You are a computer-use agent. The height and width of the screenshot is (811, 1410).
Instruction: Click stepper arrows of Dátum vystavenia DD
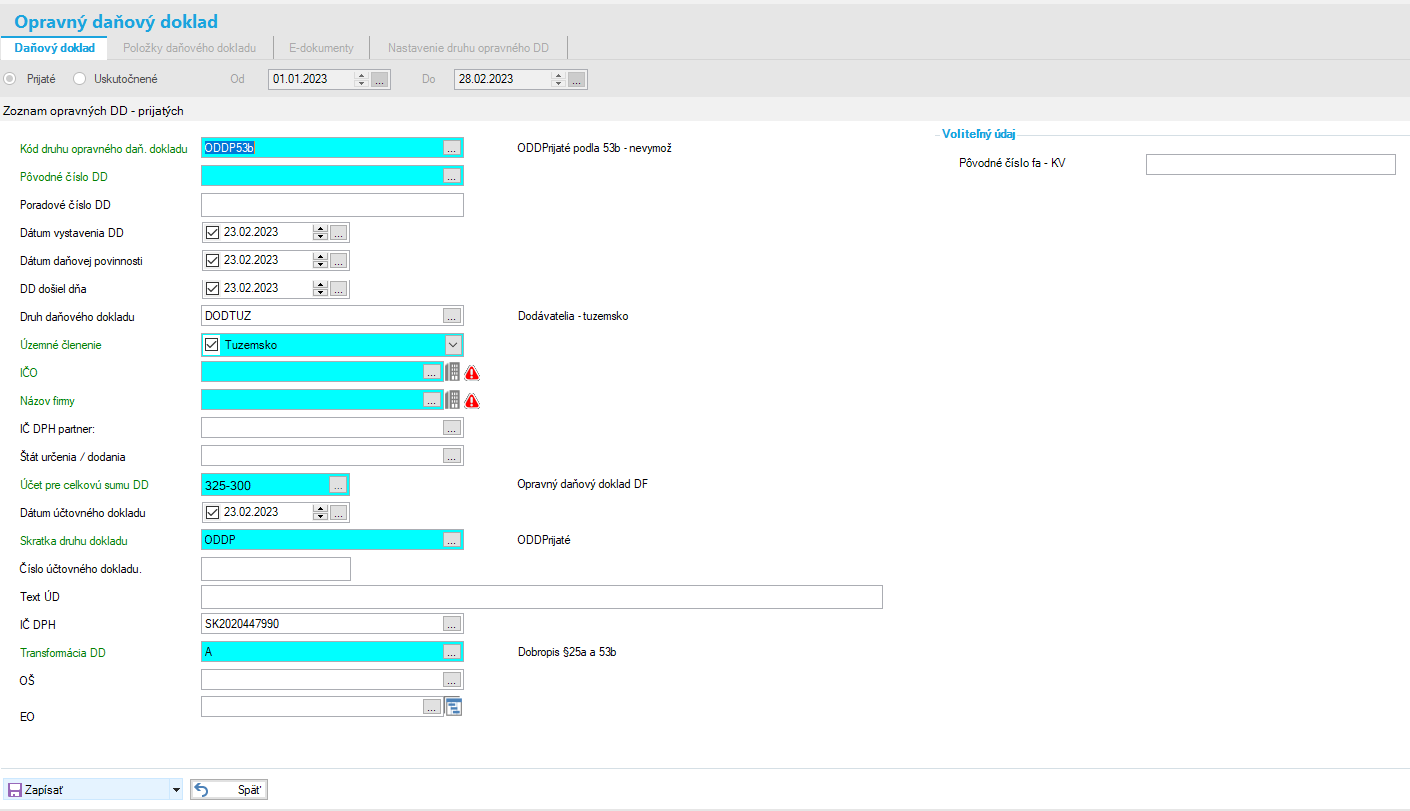tap(320, 232)
